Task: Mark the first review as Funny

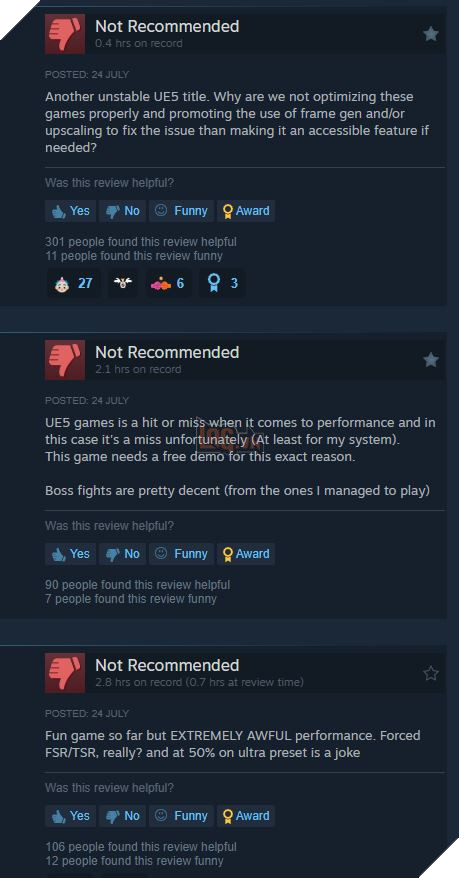Action: click(181, 211)
